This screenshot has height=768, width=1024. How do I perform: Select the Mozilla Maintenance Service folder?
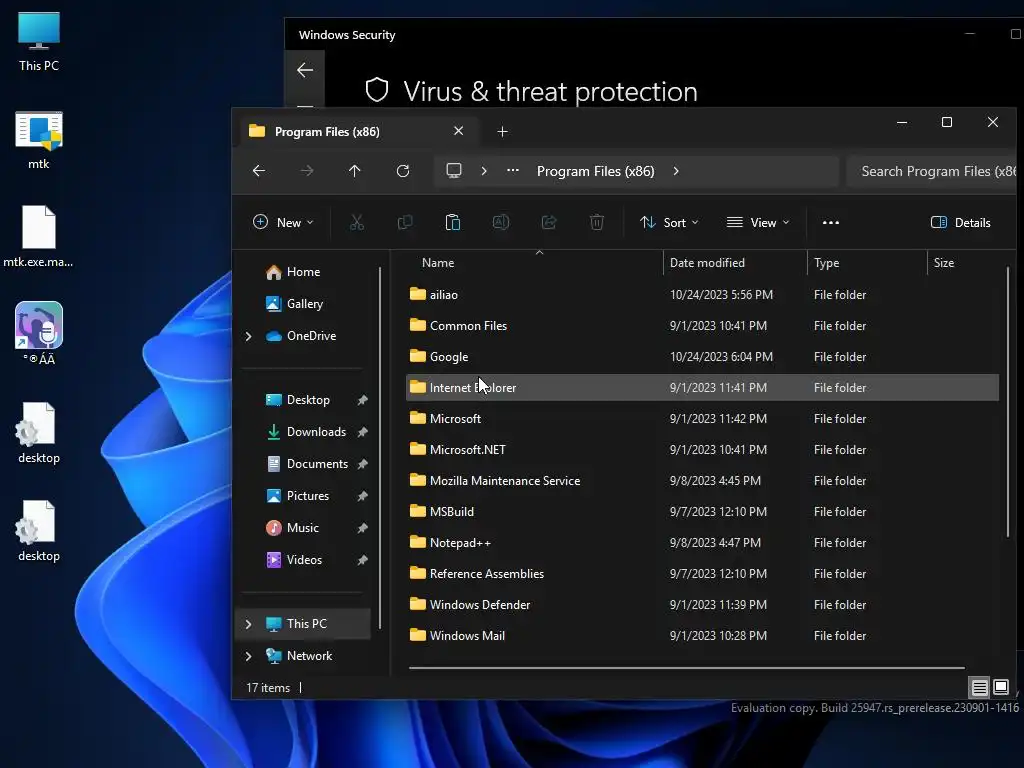tap(702, 481)
